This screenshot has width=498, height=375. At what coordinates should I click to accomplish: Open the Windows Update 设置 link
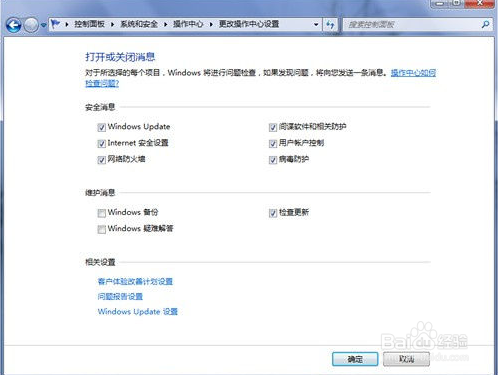coord(138,312)
